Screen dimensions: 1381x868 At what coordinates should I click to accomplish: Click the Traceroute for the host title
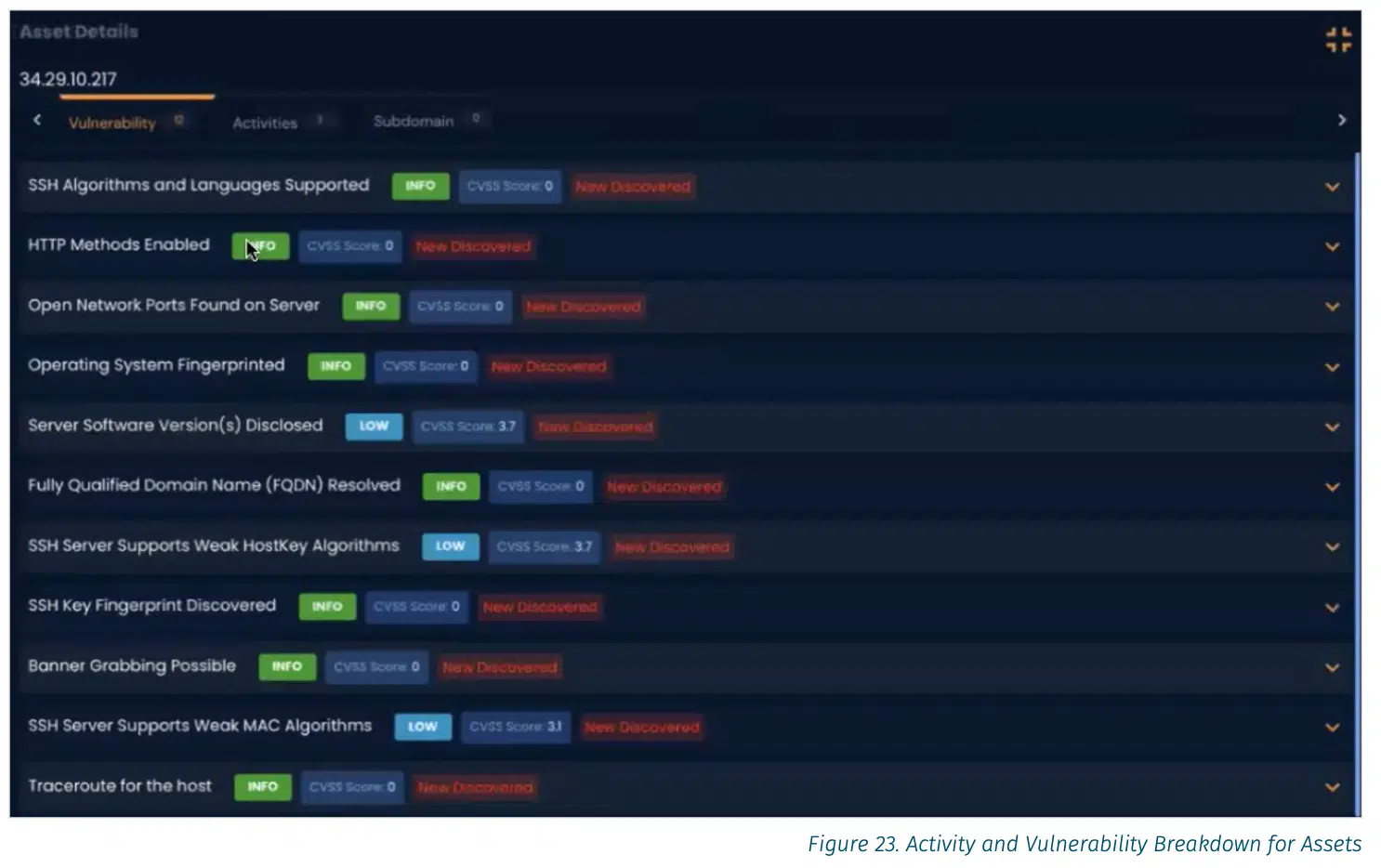[x=120, y=786]
